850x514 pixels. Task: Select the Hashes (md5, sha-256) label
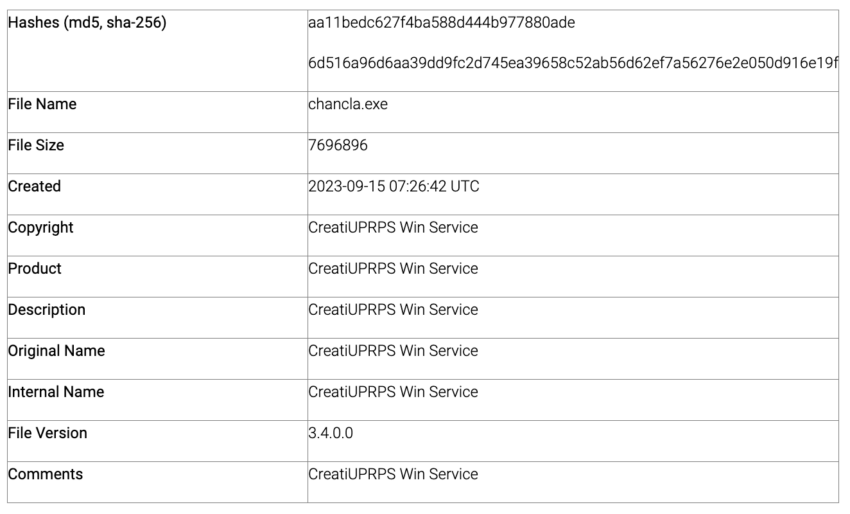tap(87, 23)
